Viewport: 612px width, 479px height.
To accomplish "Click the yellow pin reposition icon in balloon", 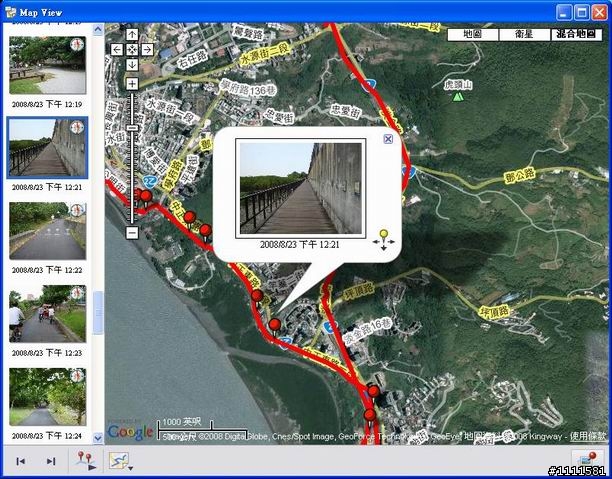I will click(x=384, y=240).
